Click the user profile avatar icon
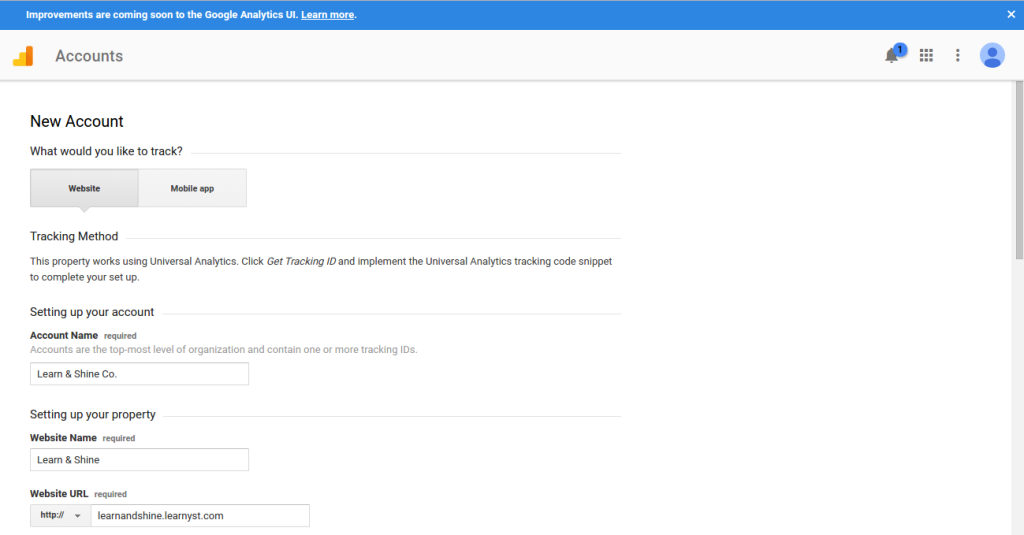 pos(991,56)
